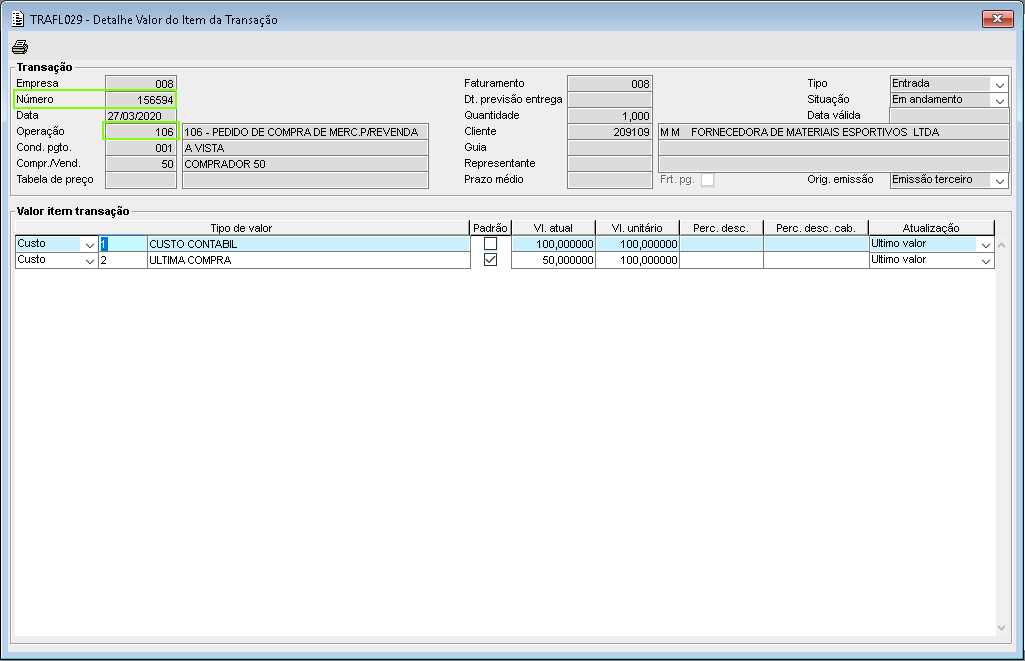Click Perc. desc. cab. cell in ULTIMA COMPRA row
The image size is (1025, 661).
(816, 260)
